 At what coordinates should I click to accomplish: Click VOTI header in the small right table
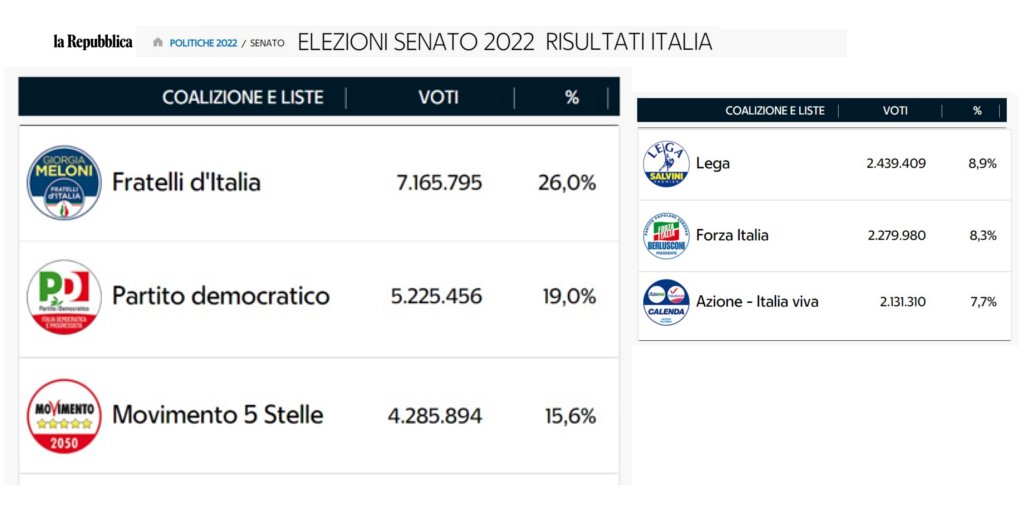895,111
